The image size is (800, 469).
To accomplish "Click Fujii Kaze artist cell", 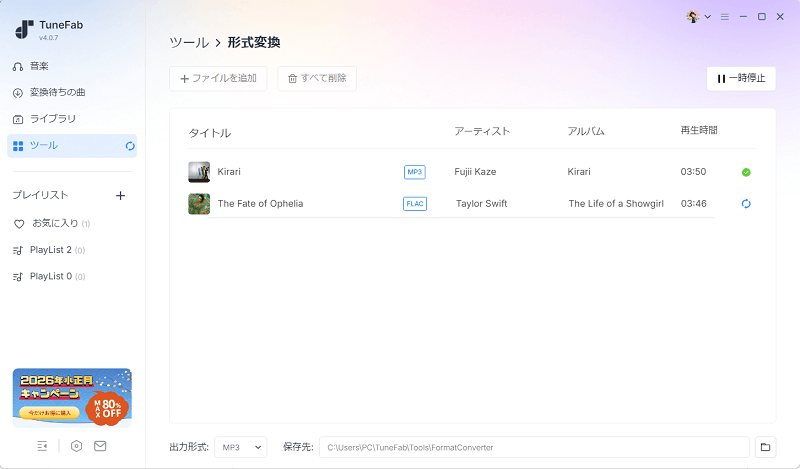I will pos(475,172).
